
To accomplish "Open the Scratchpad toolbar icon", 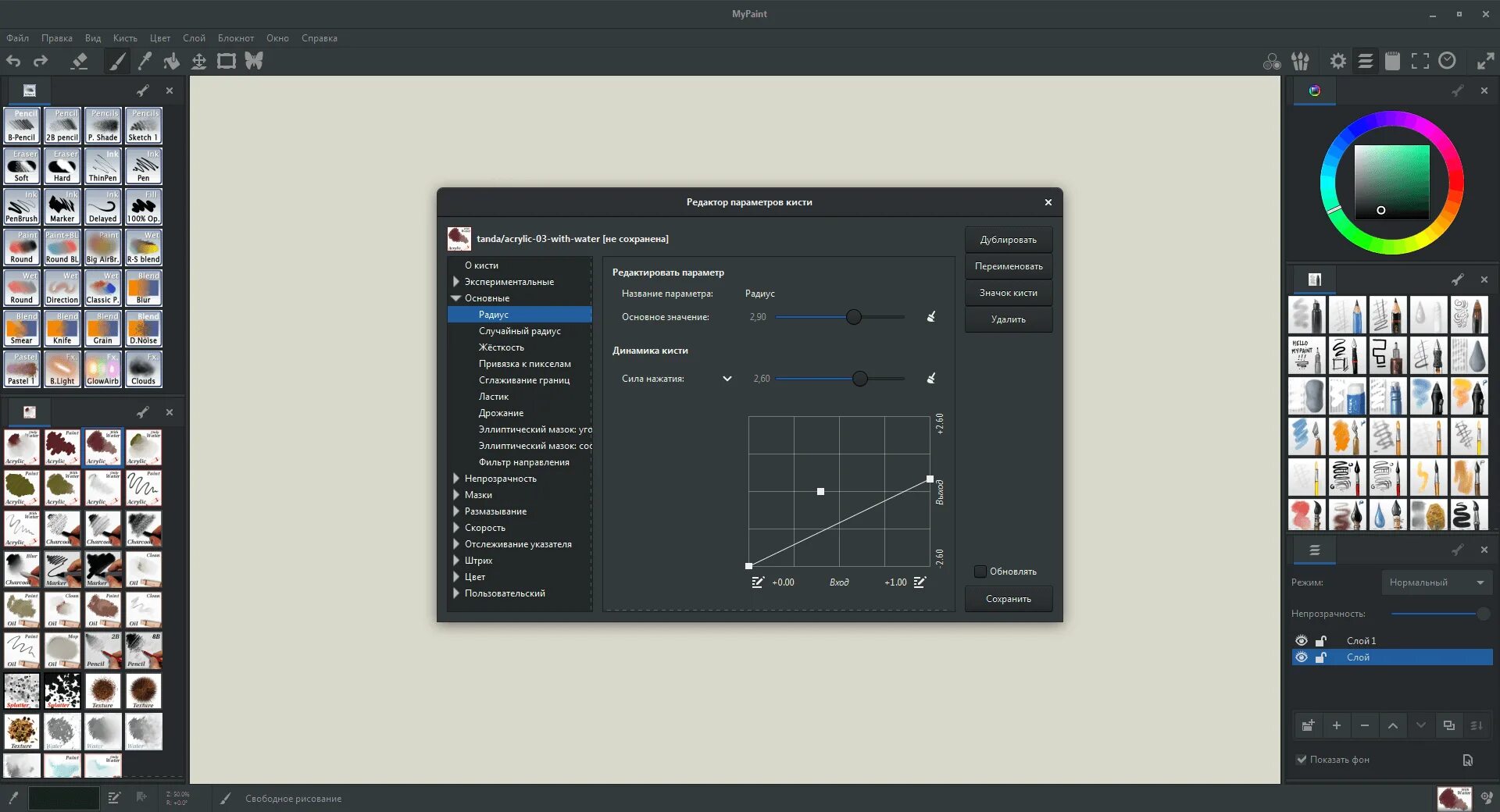I will pos(1392,61).
